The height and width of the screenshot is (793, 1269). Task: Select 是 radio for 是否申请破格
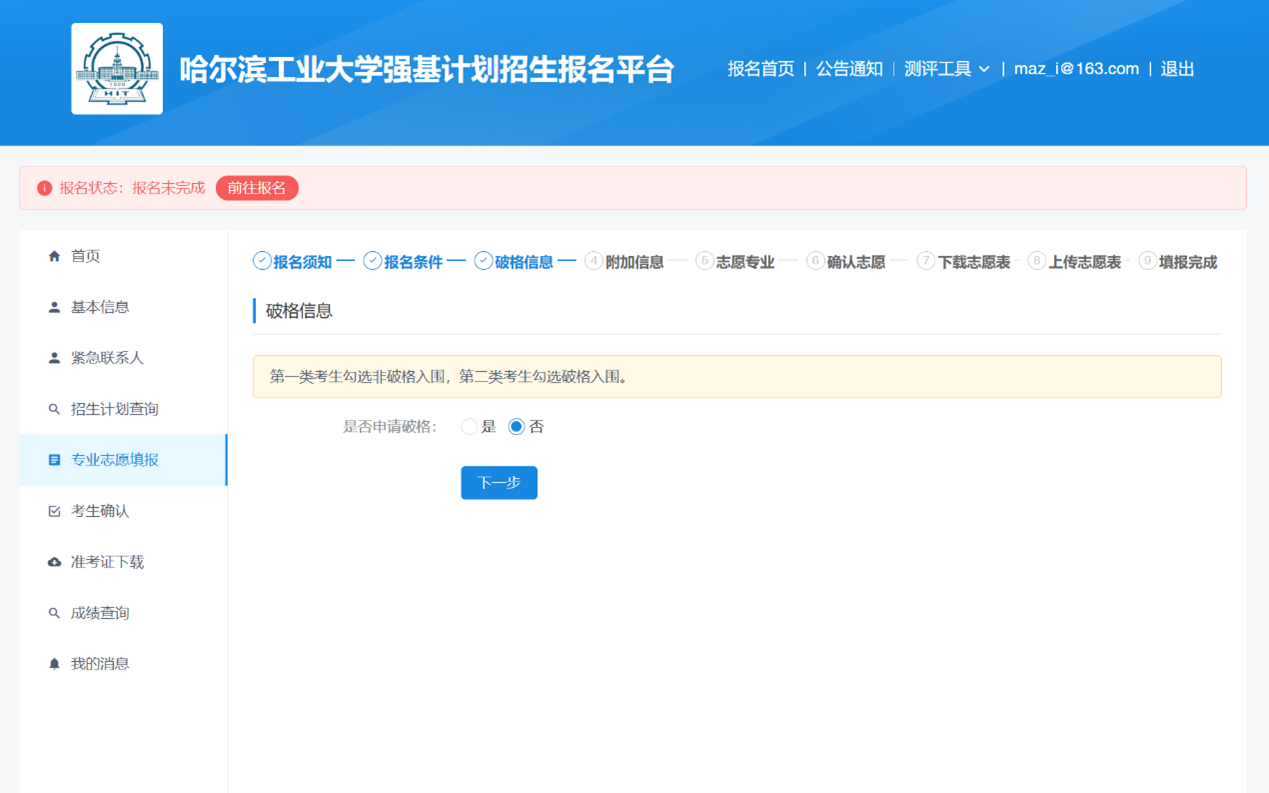coord(469,427)
